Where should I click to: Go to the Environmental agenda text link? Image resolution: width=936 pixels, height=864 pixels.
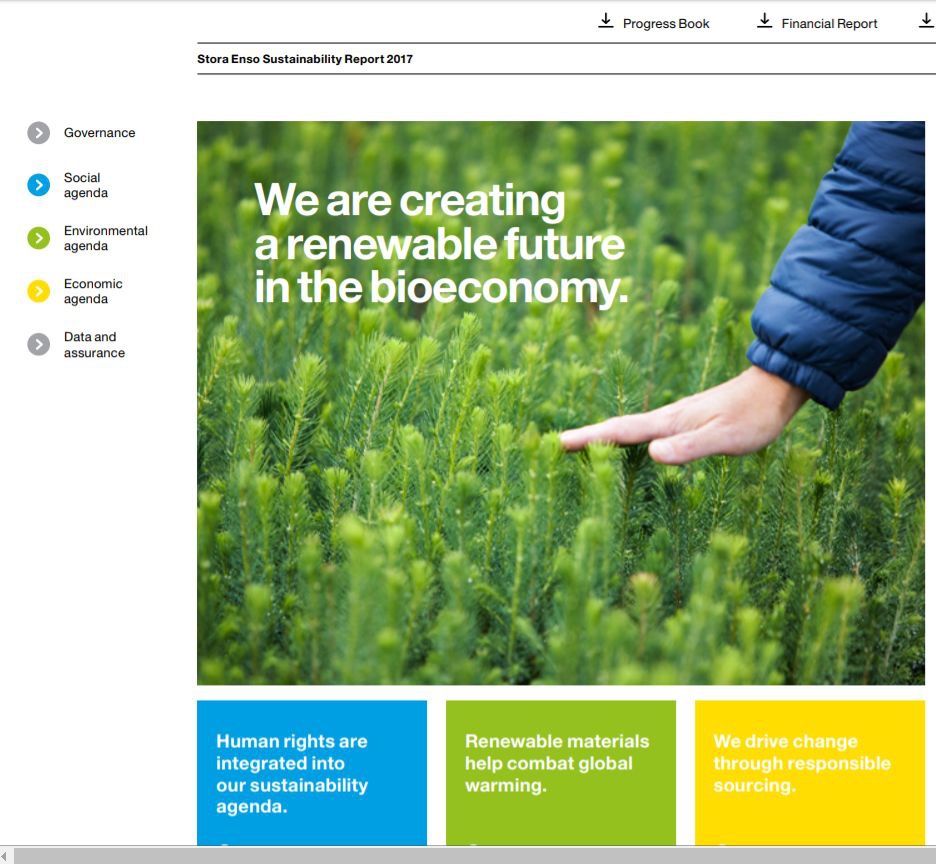(105, 238)
